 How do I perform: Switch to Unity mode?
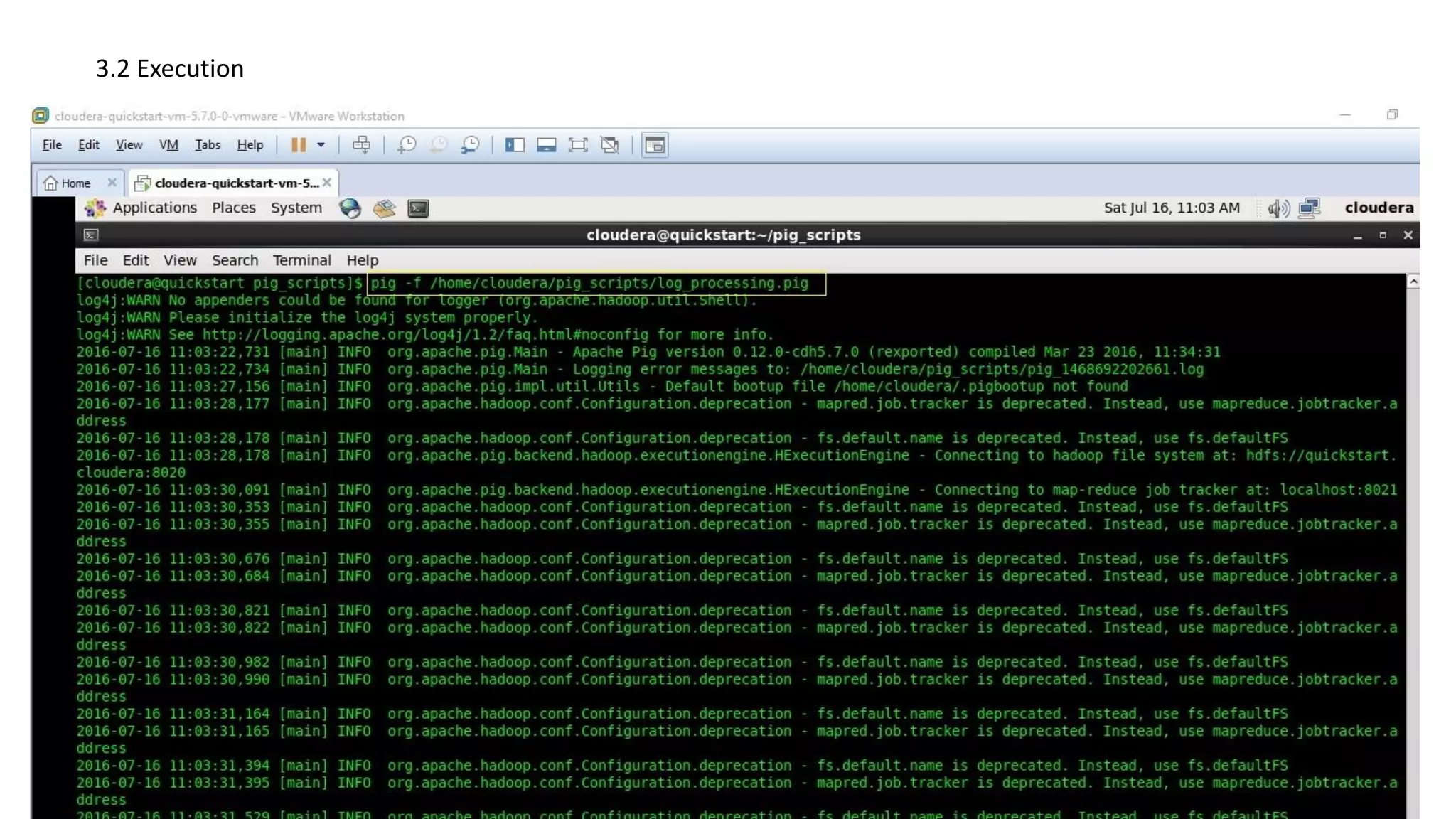pos(610,145)
